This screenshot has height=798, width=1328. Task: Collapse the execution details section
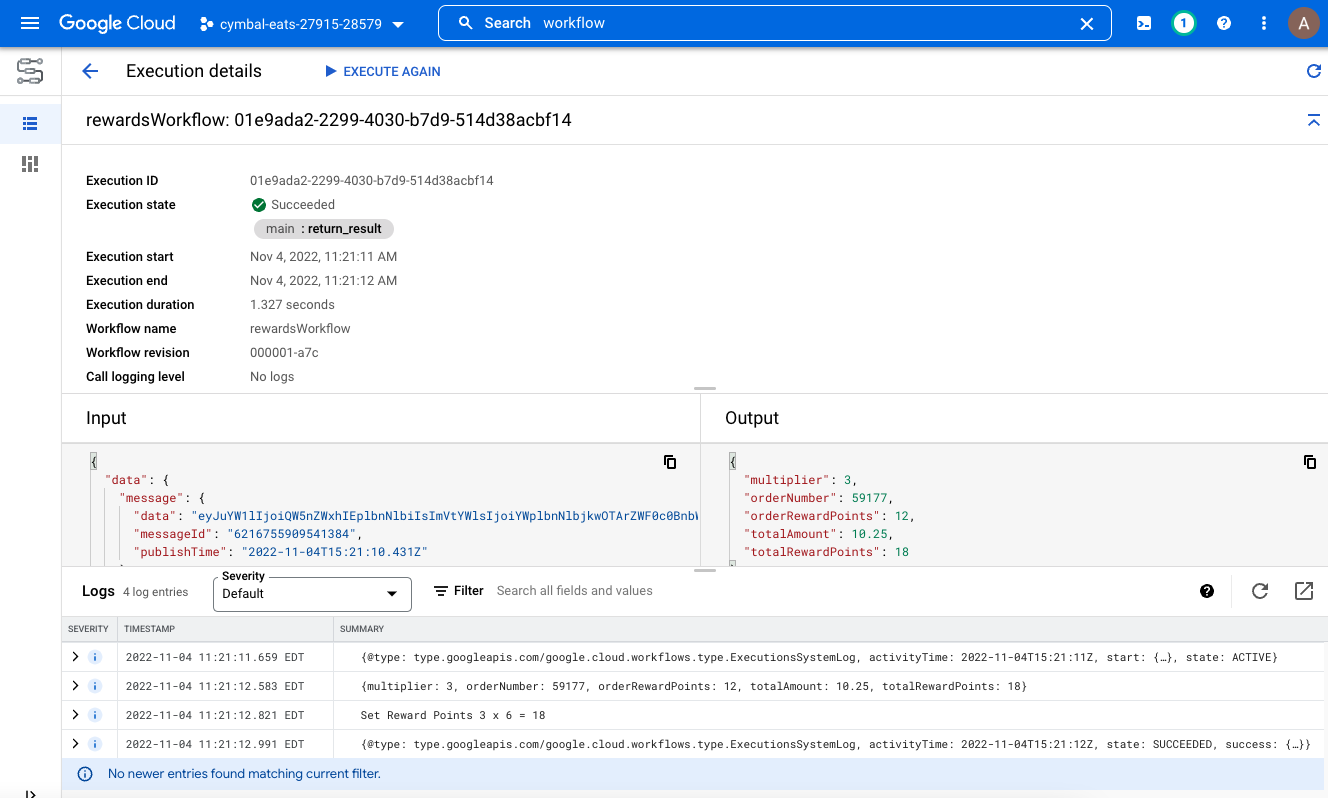coord(1313,120)
